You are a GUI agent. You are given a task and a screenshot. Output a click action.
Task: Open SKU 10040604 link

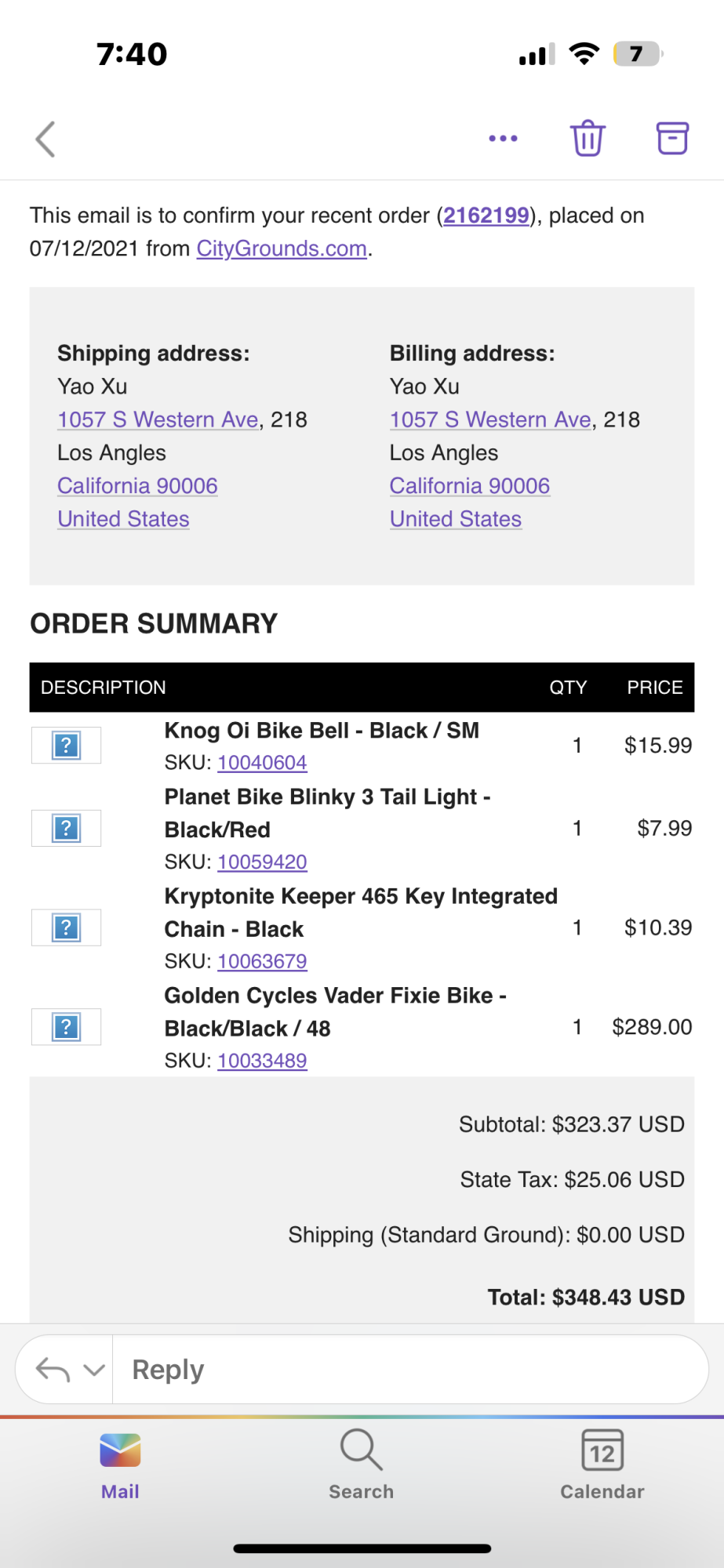(262, 763)
